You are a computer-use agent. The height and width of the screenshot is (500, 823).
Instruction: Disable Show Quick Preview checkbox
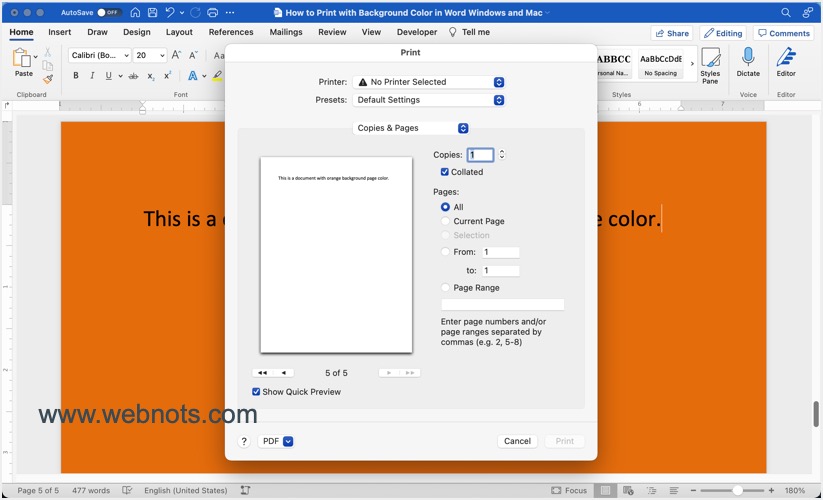[x=257, y=392]
